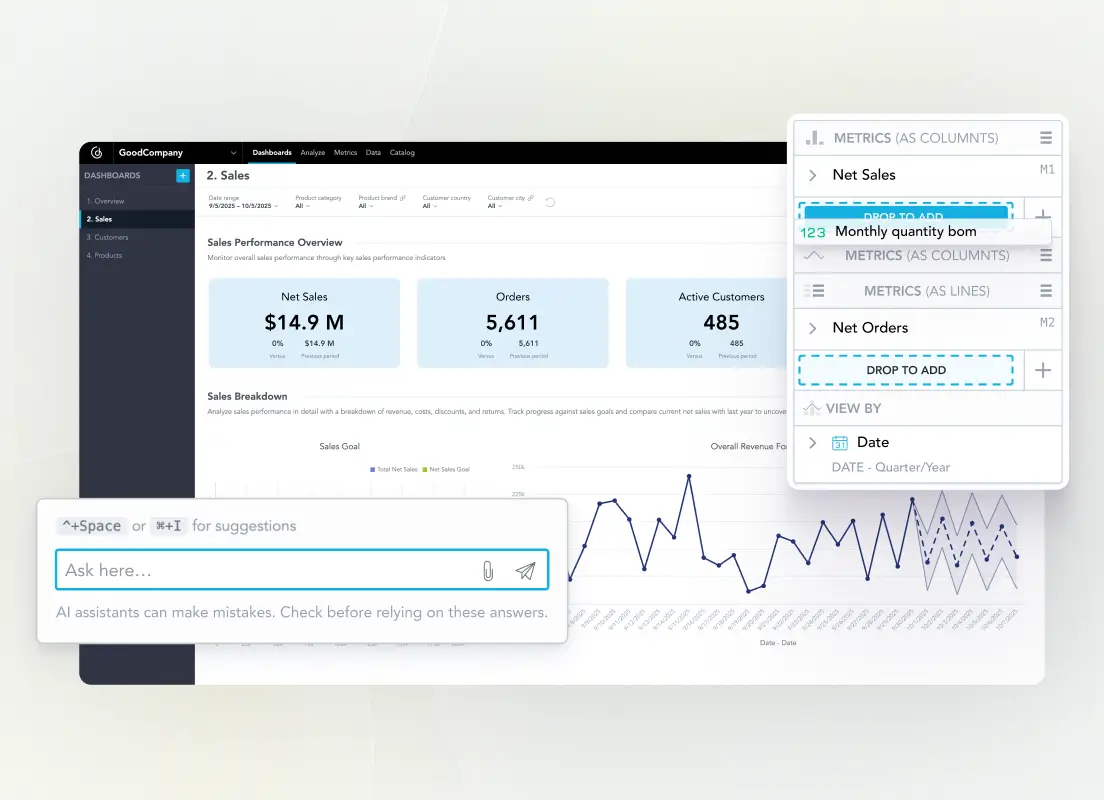Screen dimensions: 1104x800
Task: Click the paperclip attachment icon in the ask bar
Action: click(x=489, y=570)
